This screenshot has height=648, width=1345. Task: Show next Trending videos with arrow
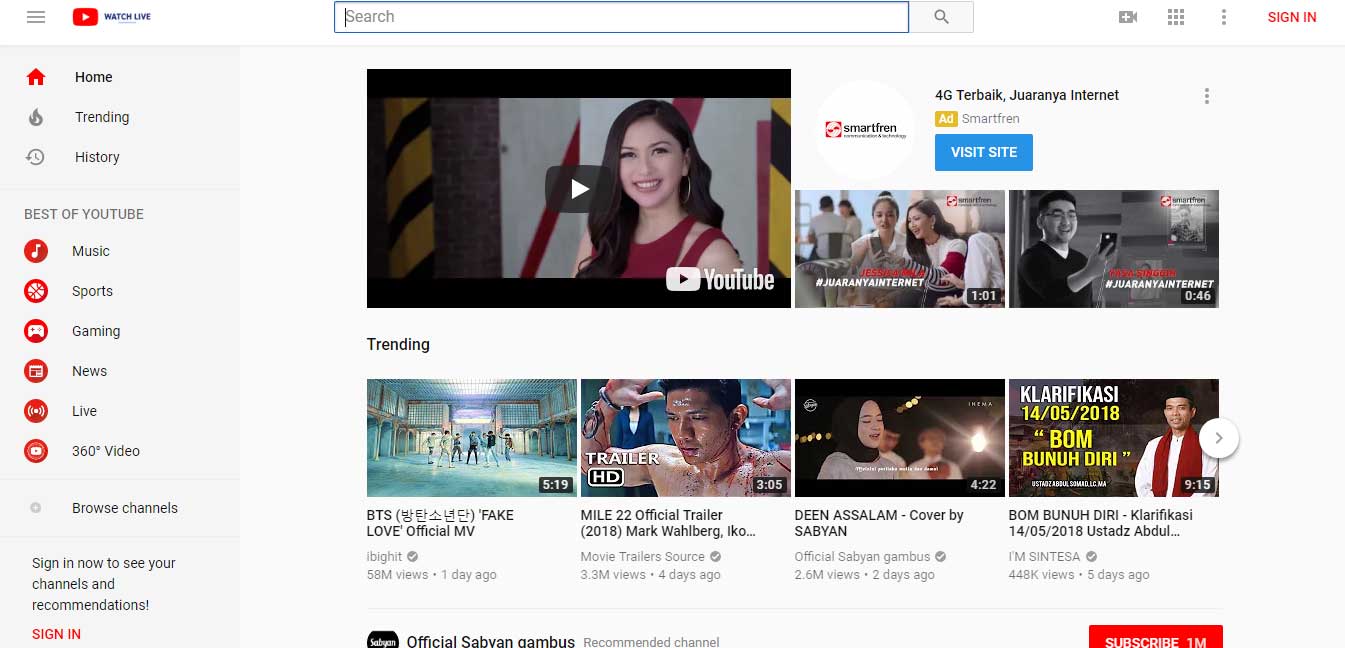(x=1219, y=438)
